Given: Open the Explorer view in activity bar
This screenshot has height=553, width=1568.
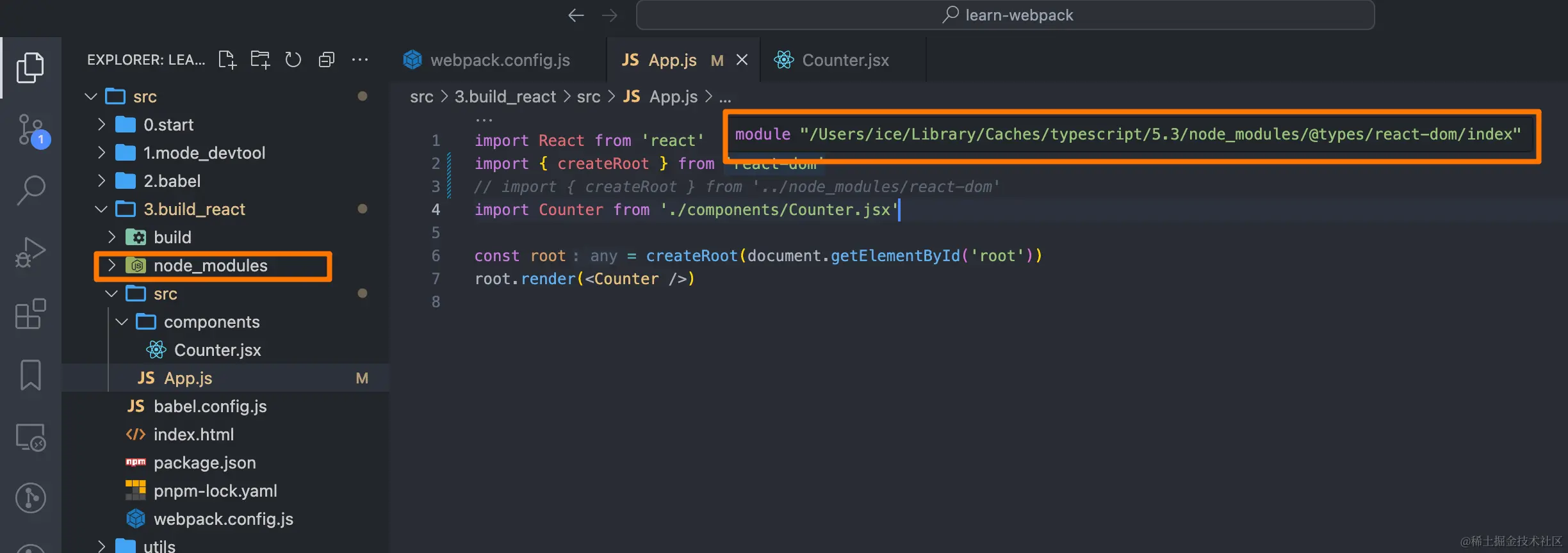Looking at the screenshot, I should [30, 67].
